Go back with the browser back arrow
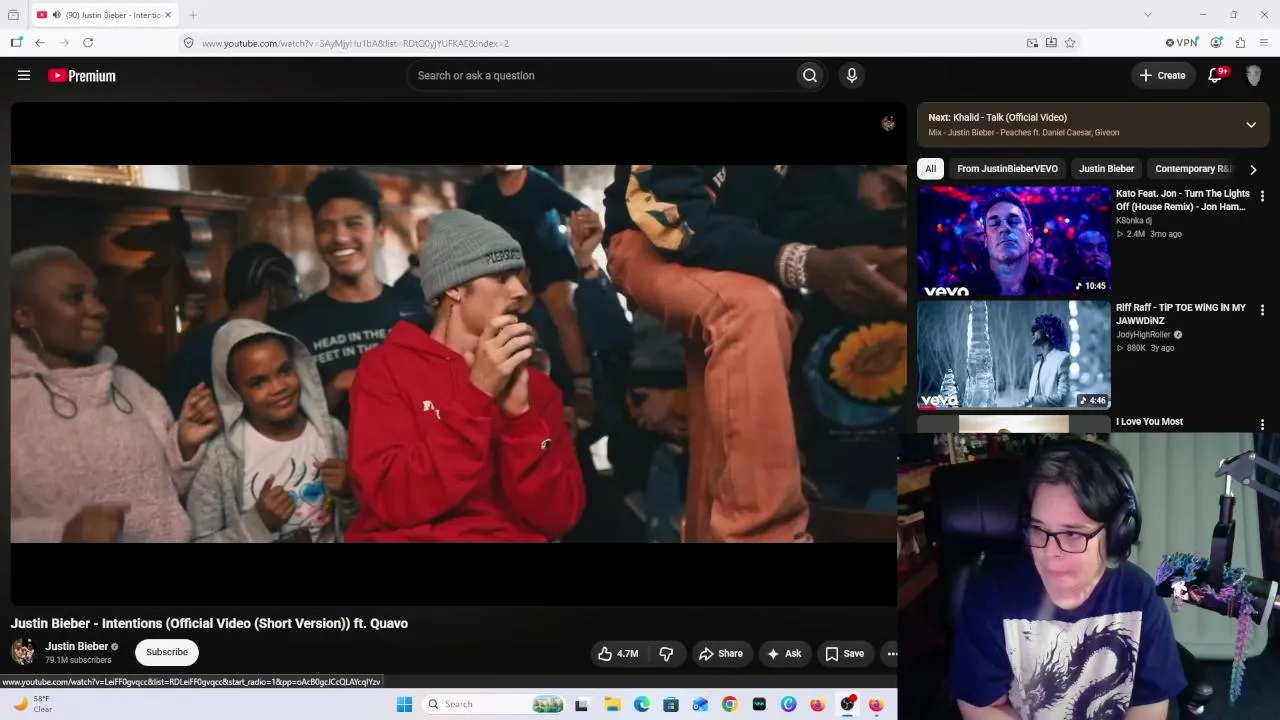Screen dimensions: 1280x720 pos(40,43)
